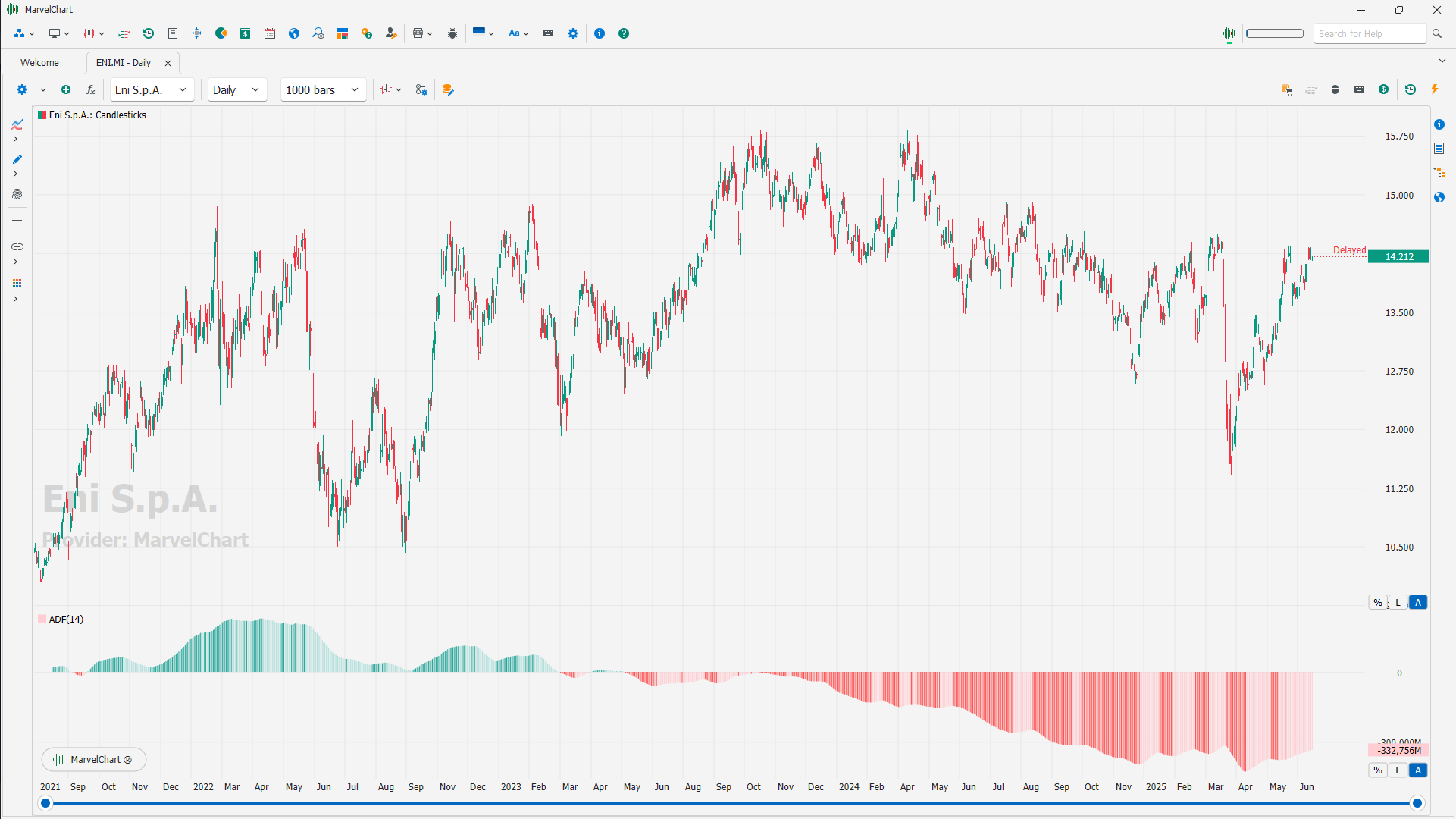The height and width of the screenshot is (819, 1456).
Task: Click the bug report icon
Action: click(452, 33)
